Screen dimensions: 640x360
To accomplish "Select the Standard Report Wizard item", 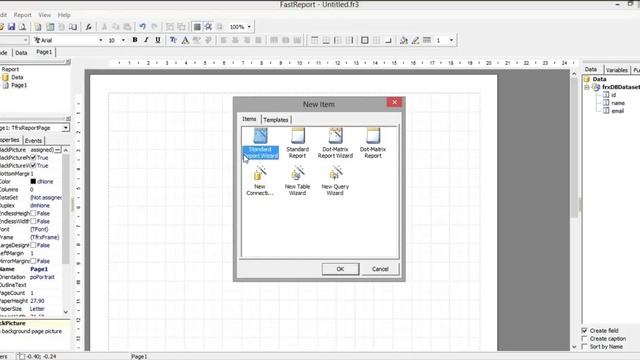I will (260, 144).
